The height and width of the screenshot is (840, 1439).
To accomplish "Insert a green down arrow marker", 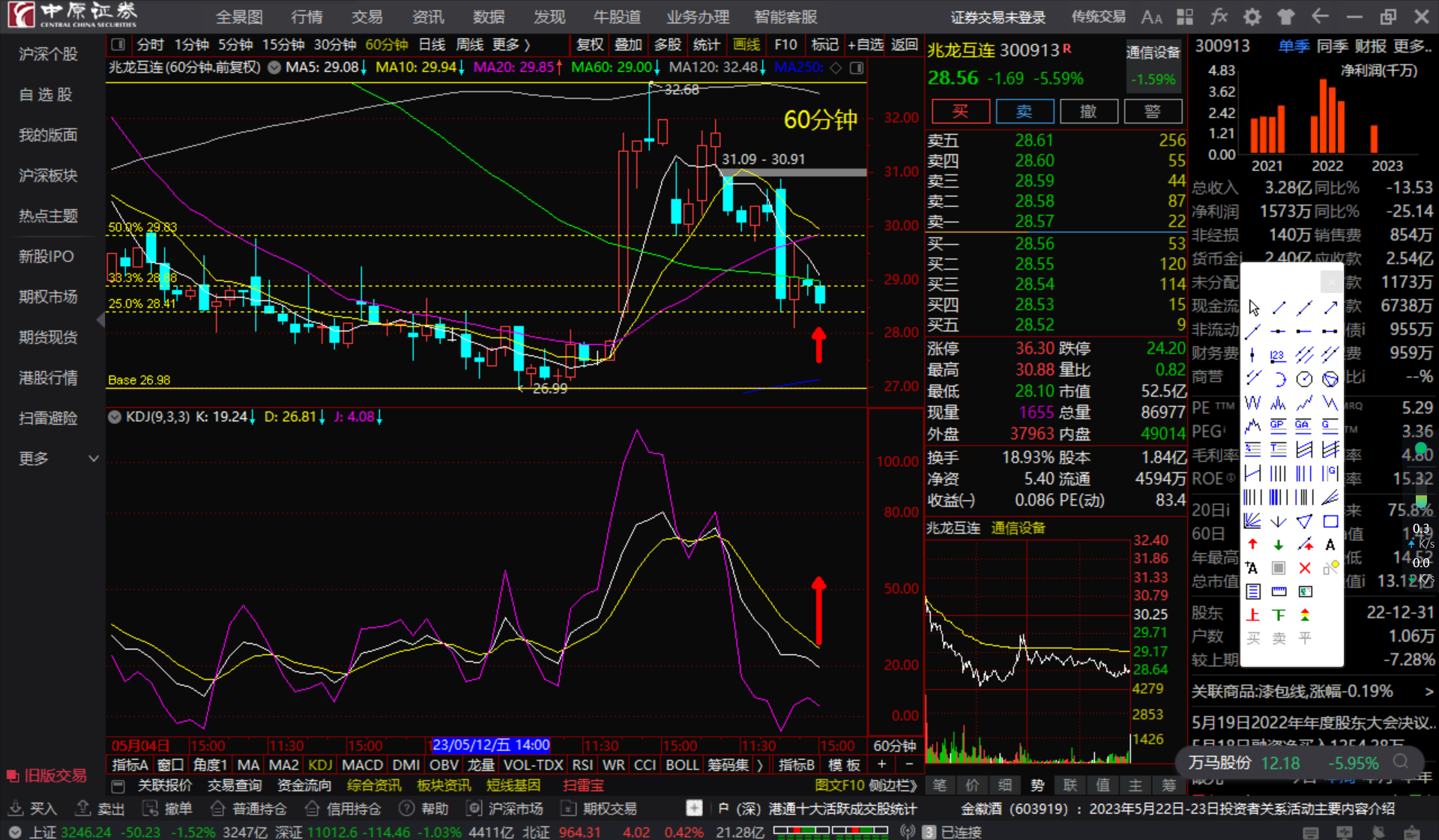I will pos(1278,545).
